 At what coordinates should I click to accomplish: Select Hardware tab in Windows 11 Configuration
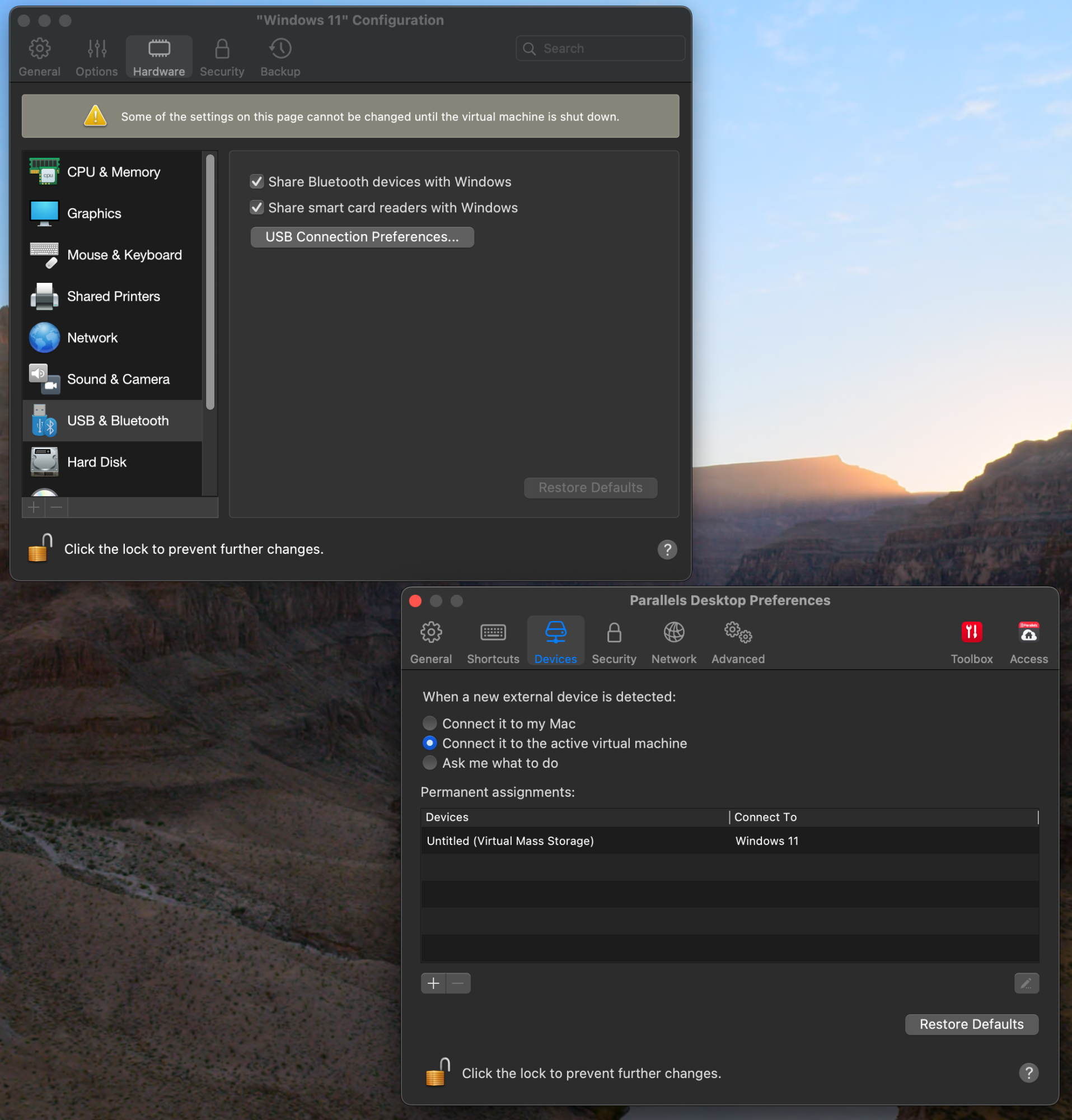pyautogui.click(x=159, y=57)
